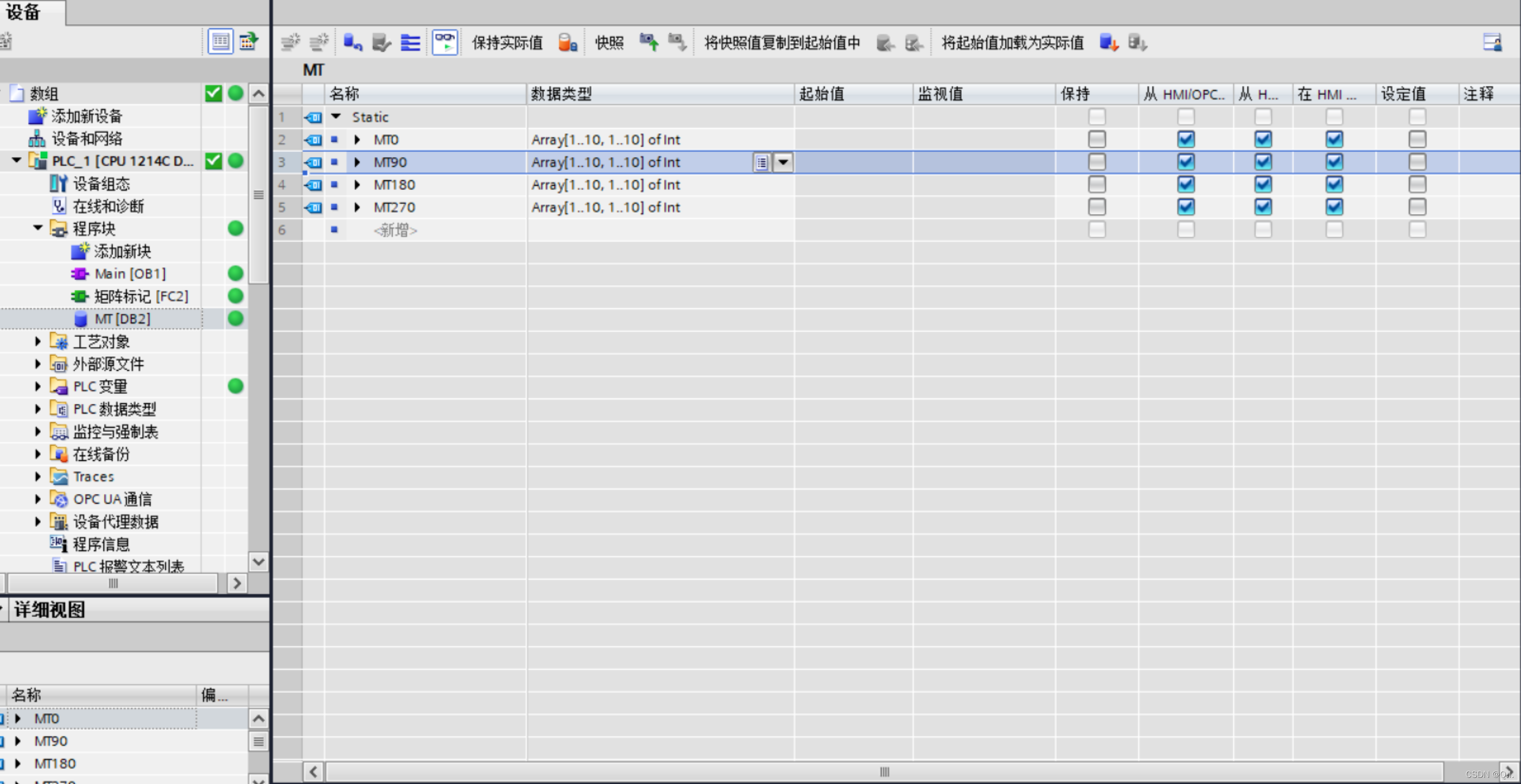
Task: Select the 设备 tab
Action: click(x=24, y=12)
